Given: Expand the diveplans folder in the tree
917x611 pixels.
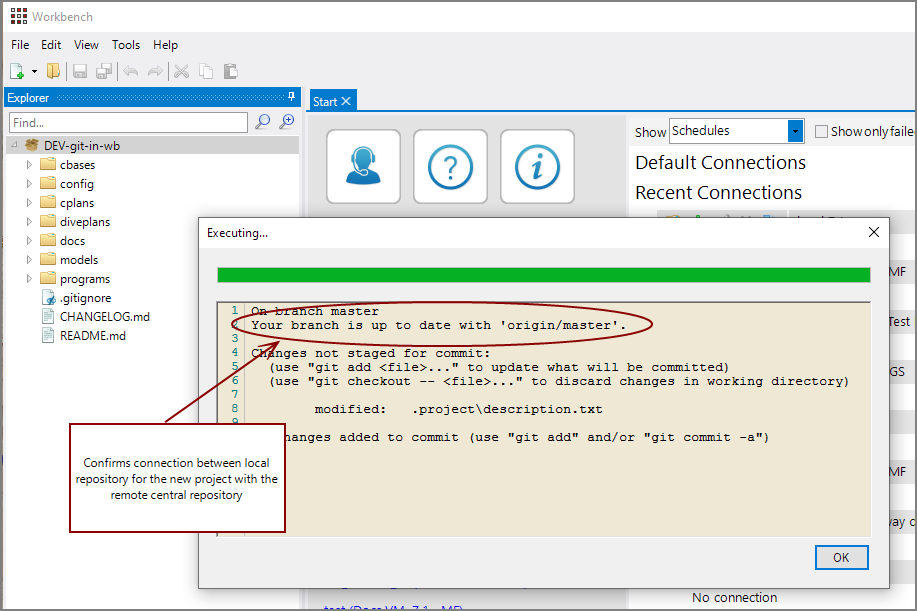Looking at the screenshot, I should click(31, 221).
